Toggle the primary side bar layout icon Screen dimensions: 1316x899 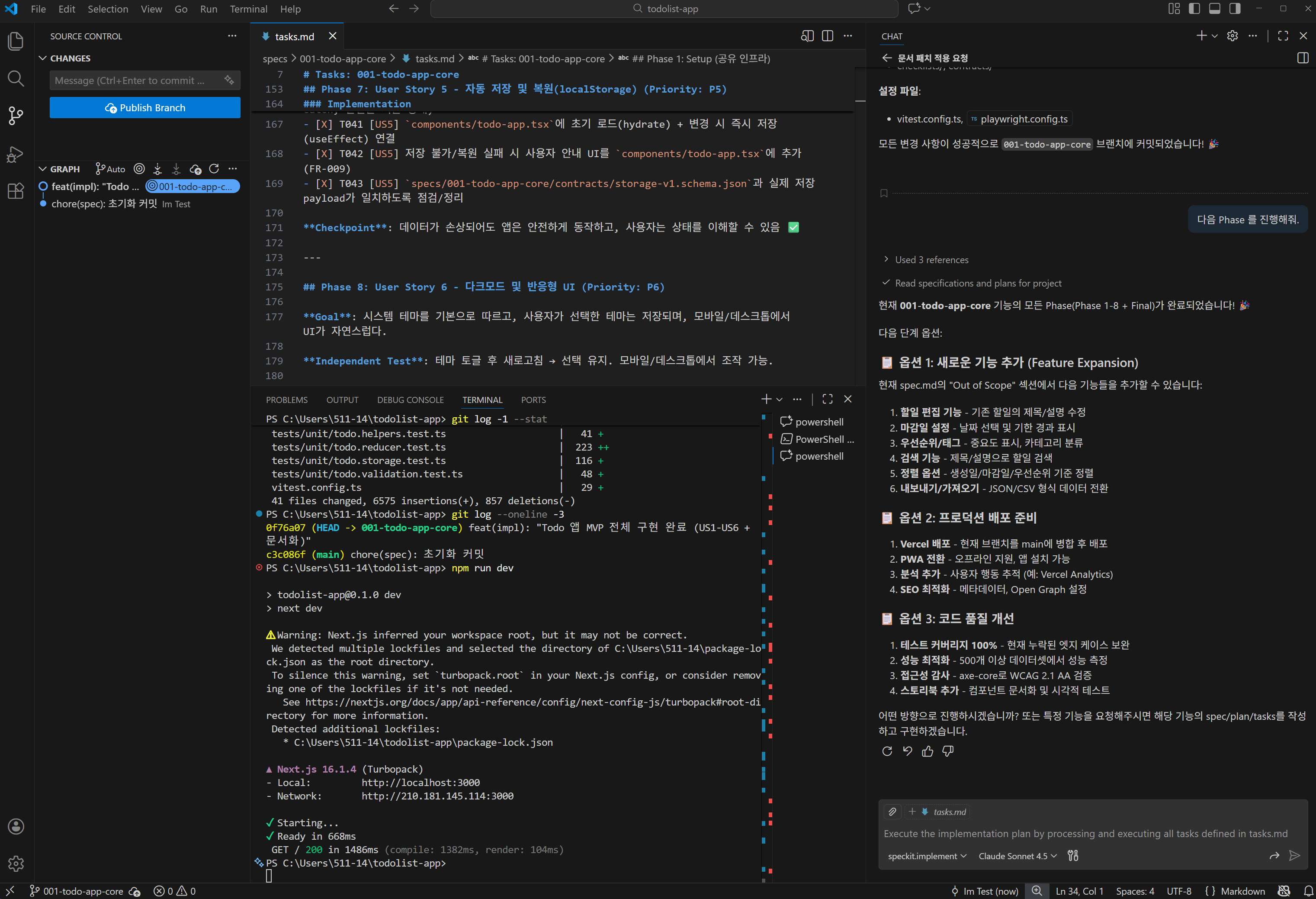[x=1194, y=9]
